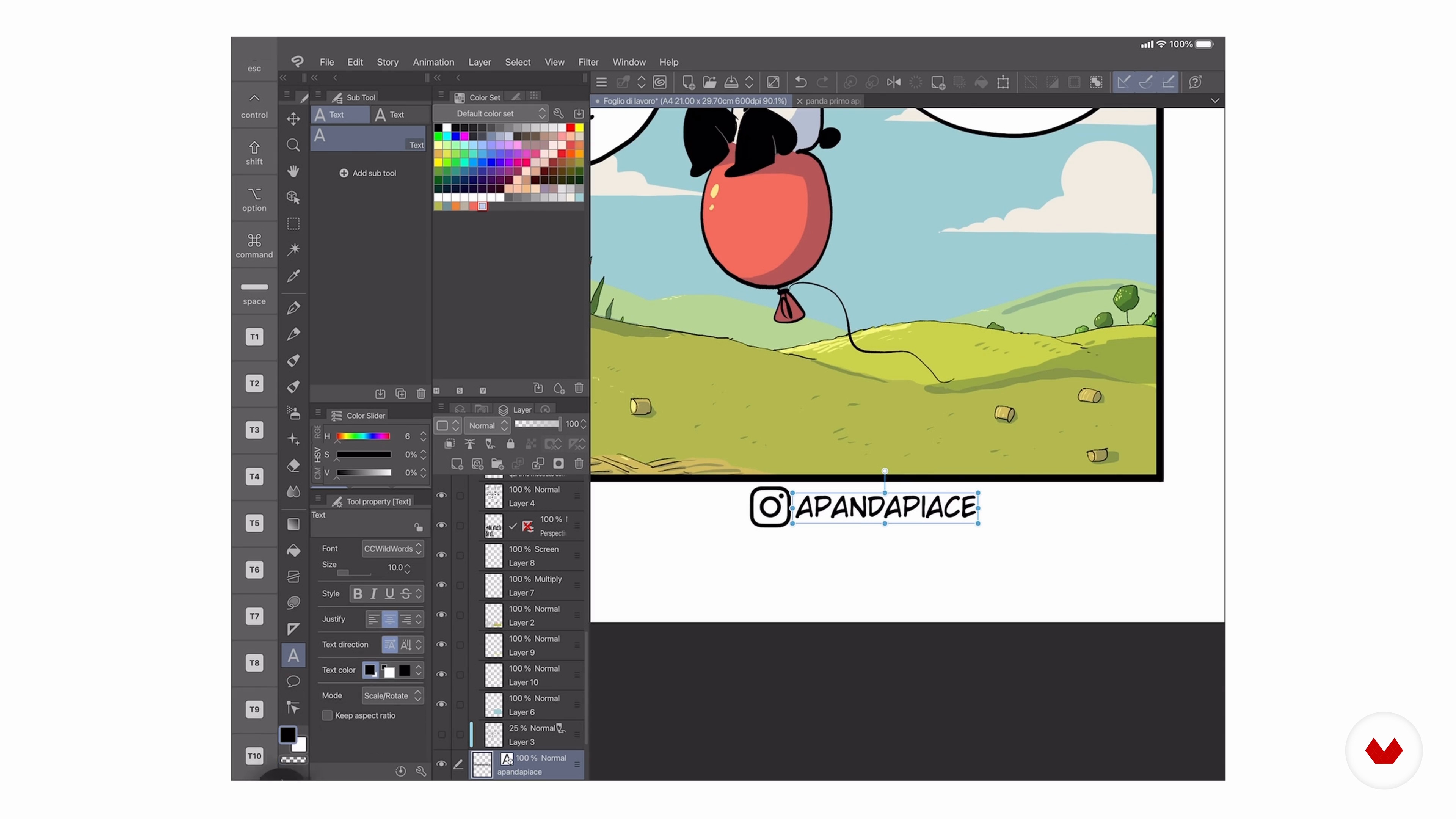Hide Layer 10 with its eye icon

(441, 674)
